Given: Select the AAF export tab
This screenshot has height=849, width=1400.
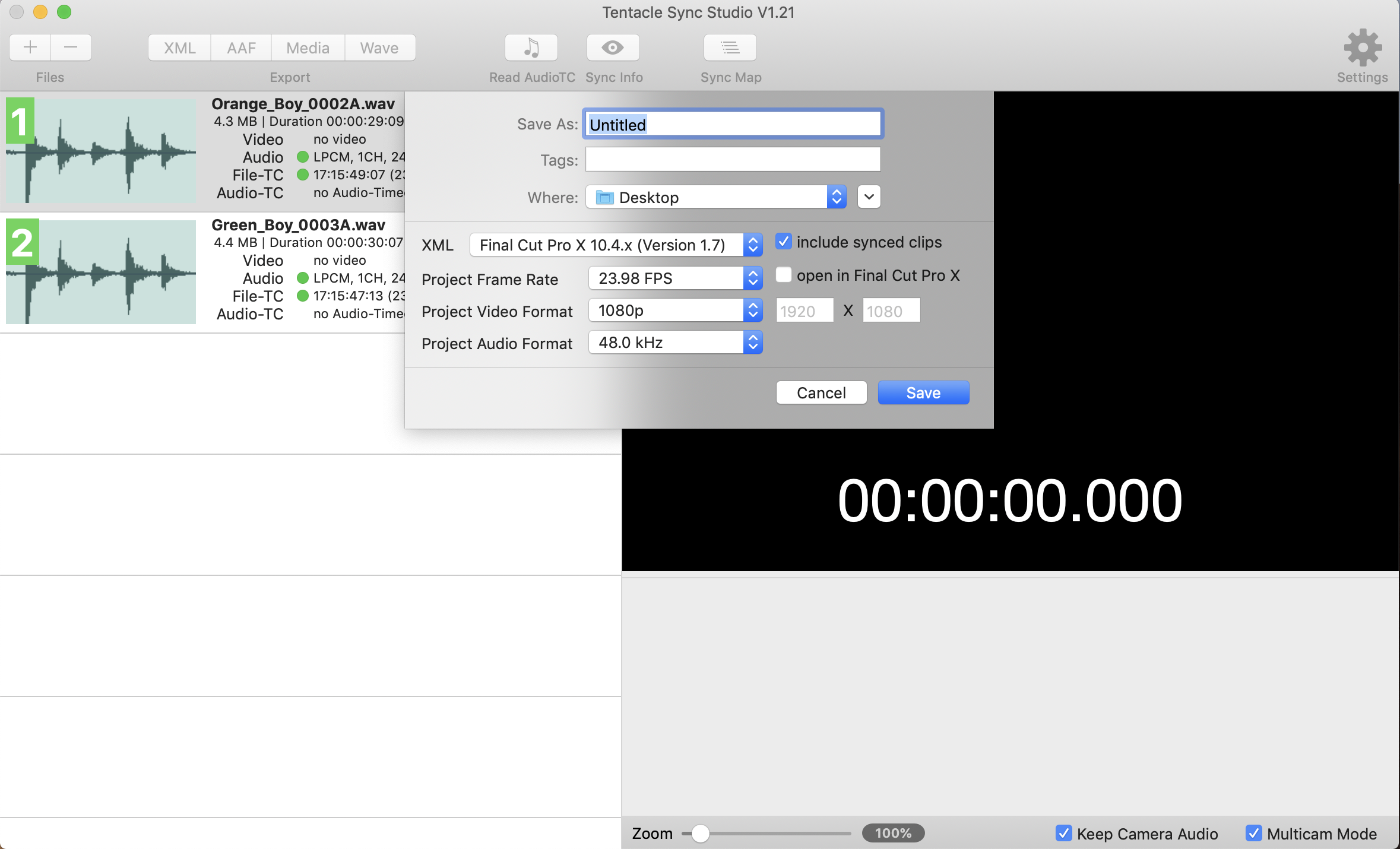Looking at the screenshot, I should click(x=241, y=47).
